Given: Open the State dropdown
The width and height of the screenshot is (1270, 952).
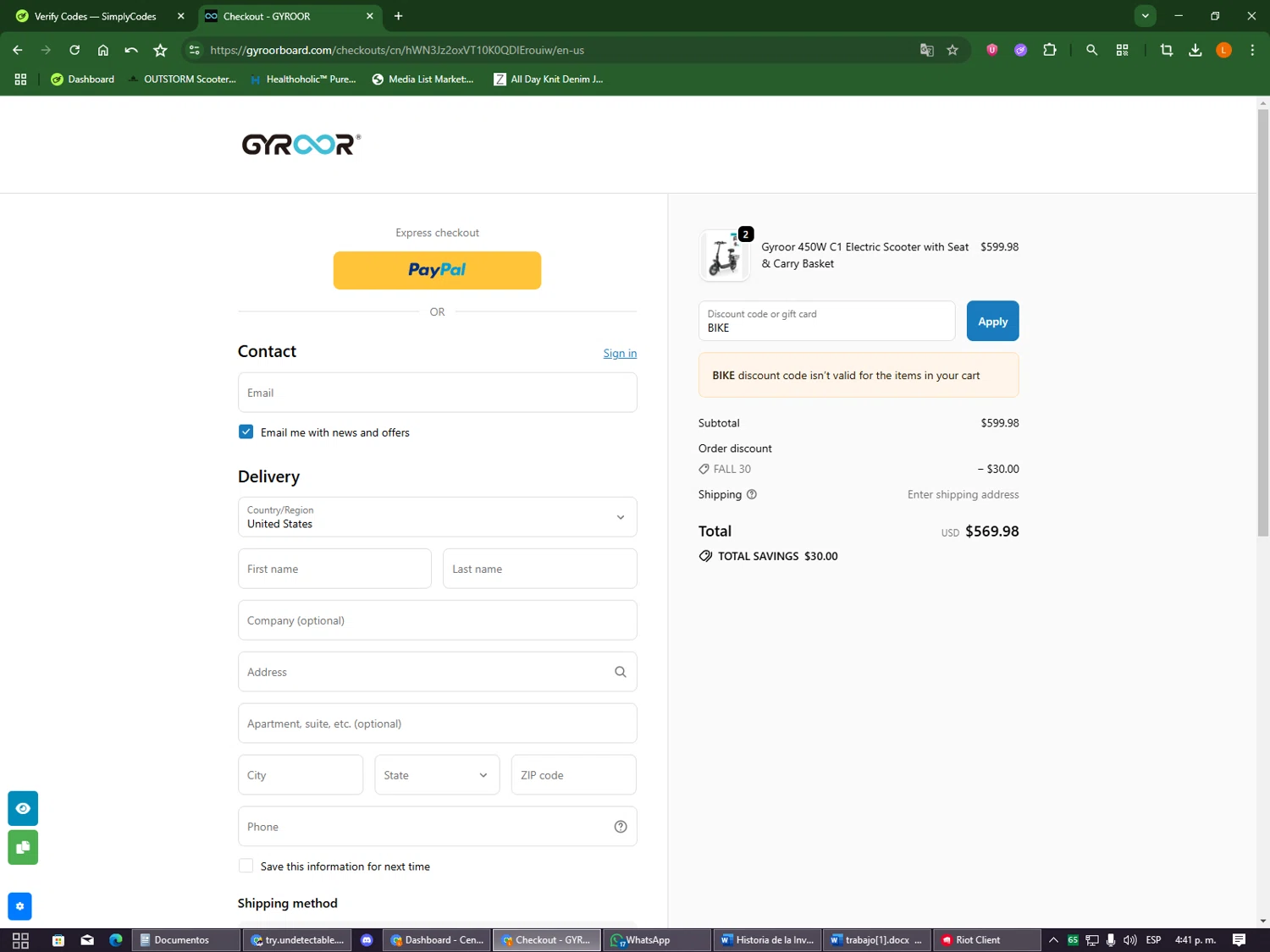Looking at the screenshot, I should tap(437, 775).
